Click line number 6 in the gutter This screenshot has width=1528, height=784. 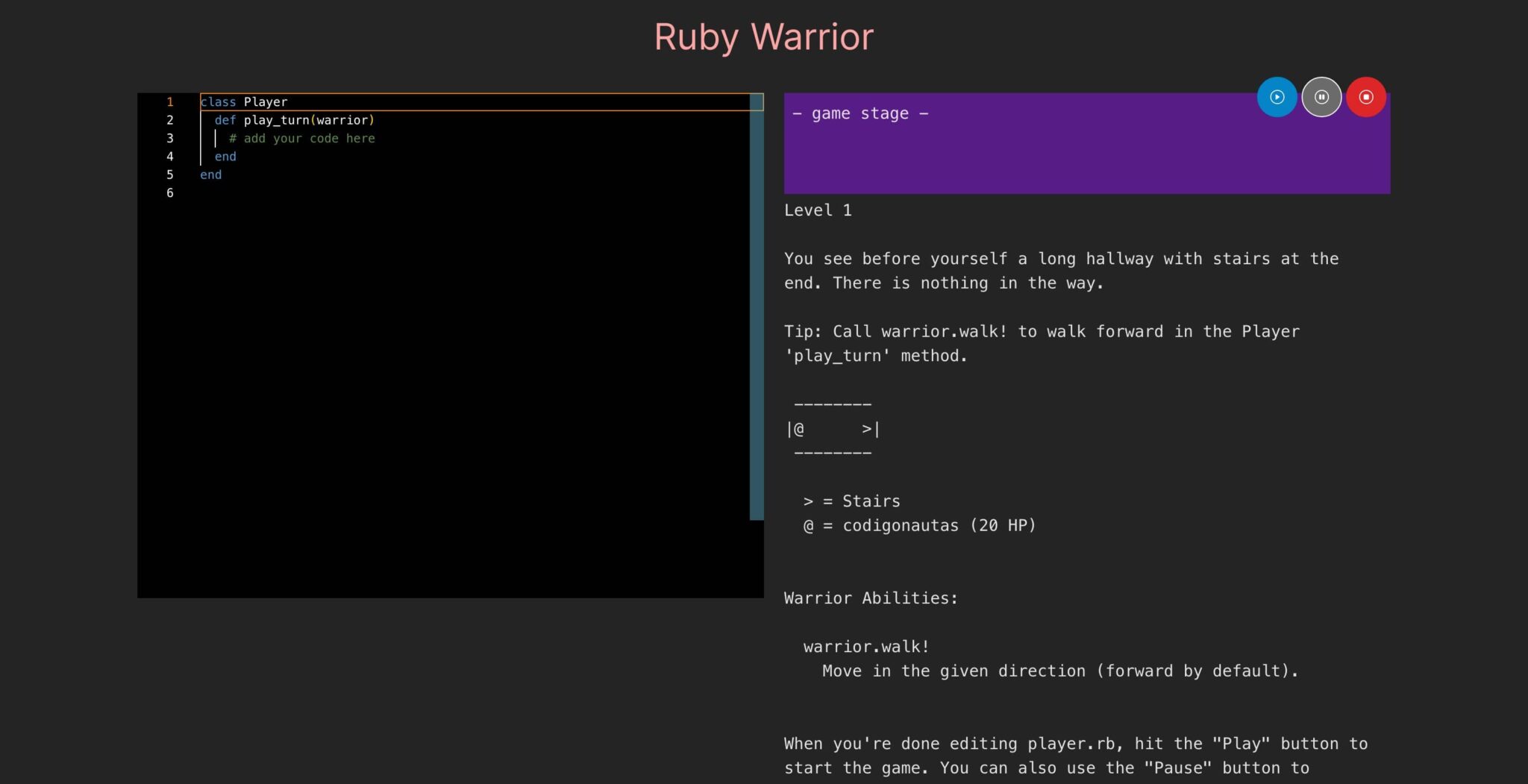(x=170, y=193)
